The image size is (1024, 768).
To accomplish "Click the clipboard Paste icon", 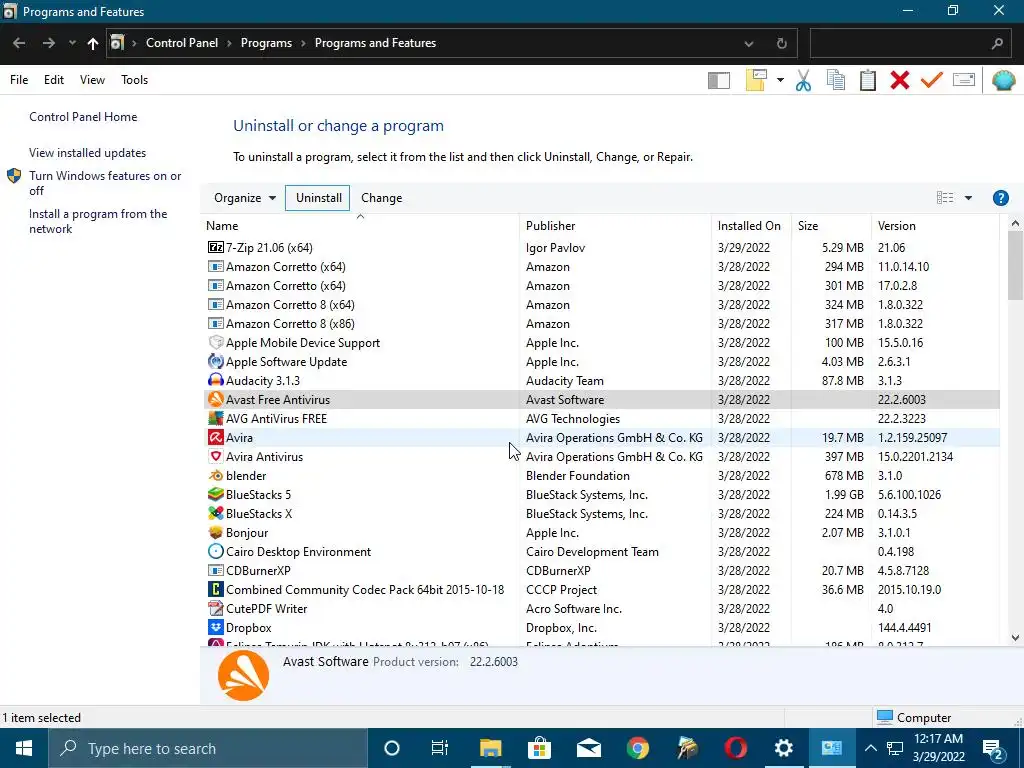I will tap(868, 80).
